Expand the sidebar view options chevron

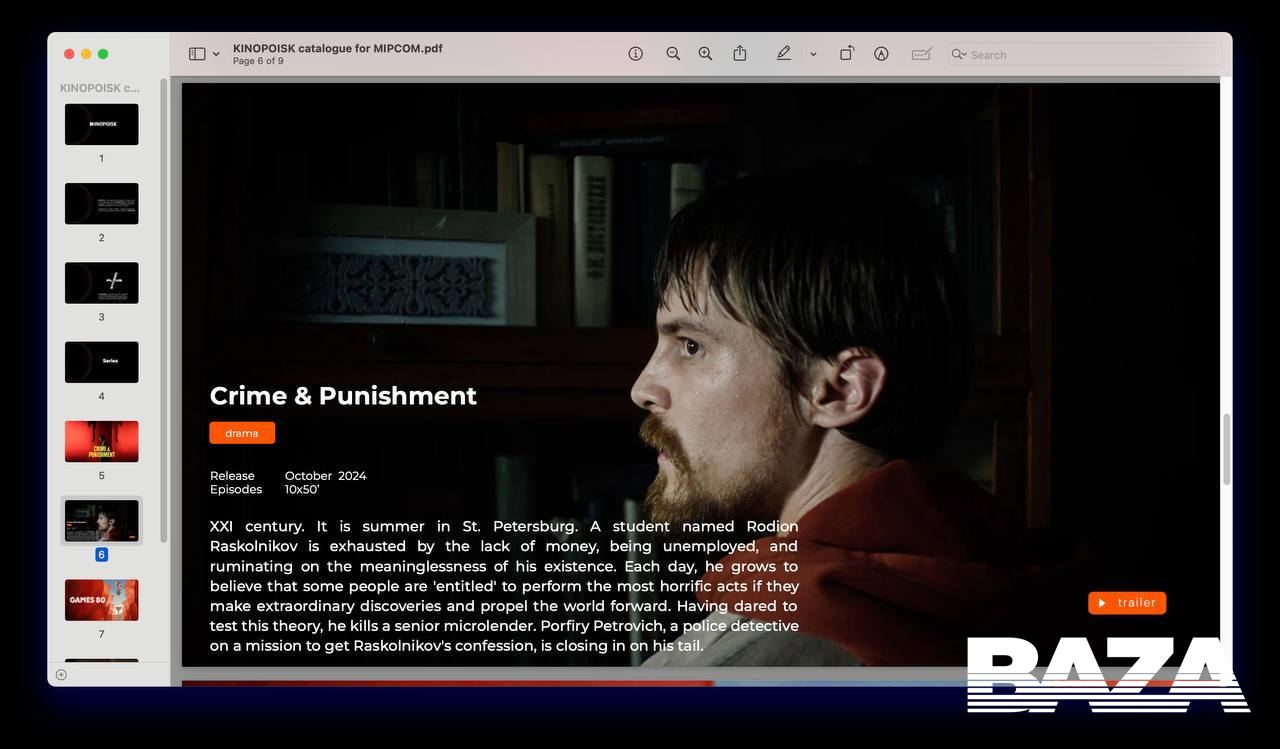pyautogui.click(x=216, y=54)
